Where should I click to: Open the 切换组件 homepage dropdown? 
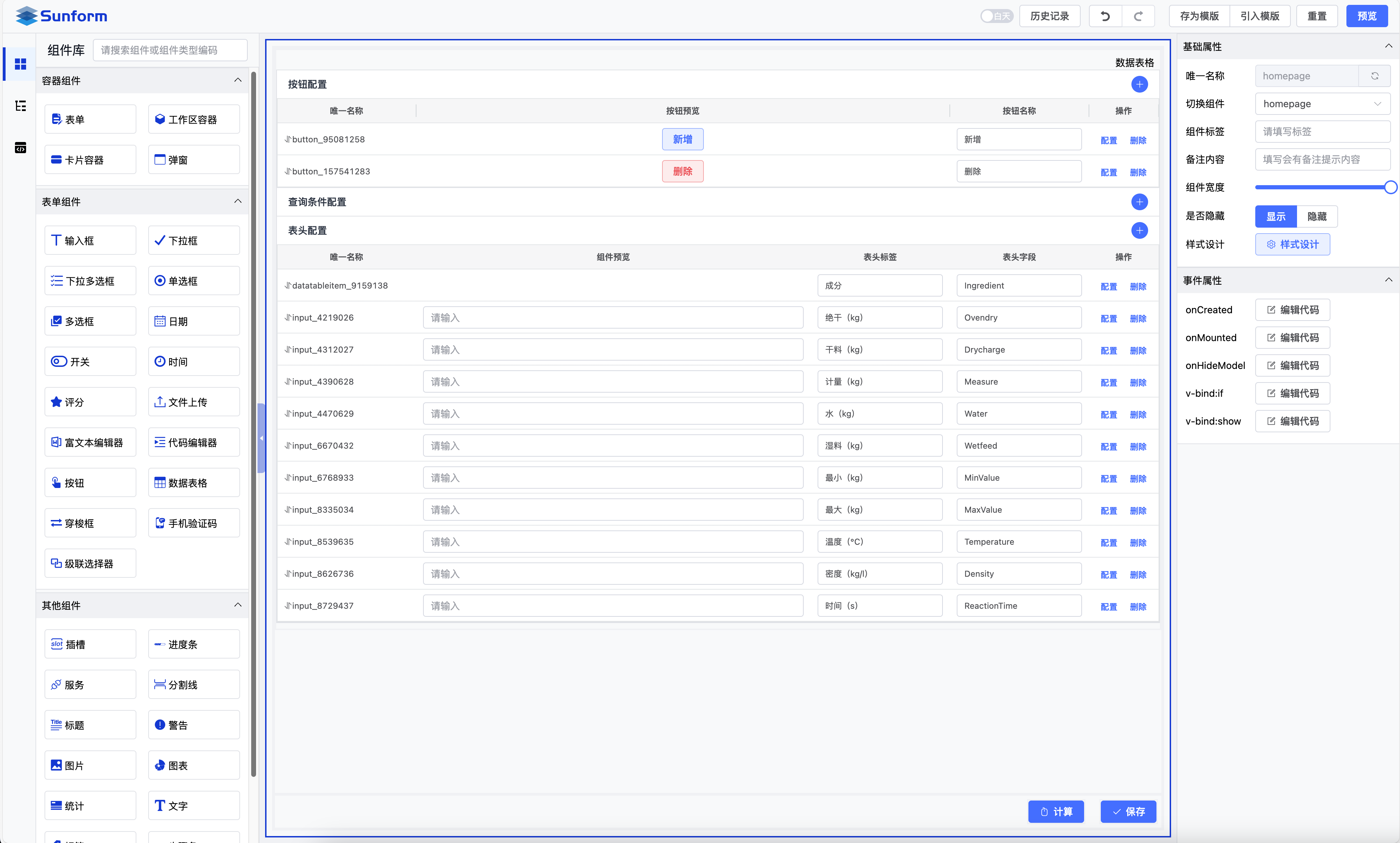[x=1322, y=103]
